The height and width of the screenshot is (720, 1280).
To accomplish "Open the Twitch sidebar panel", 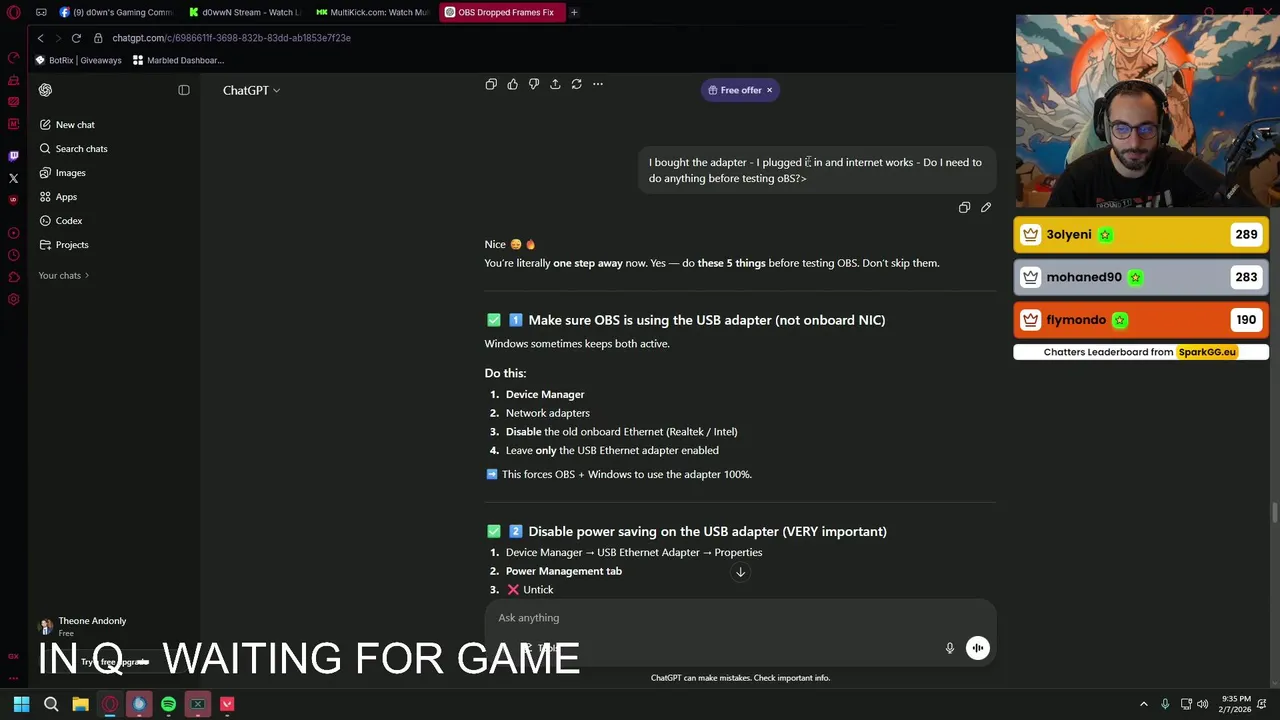I will 13,156.
